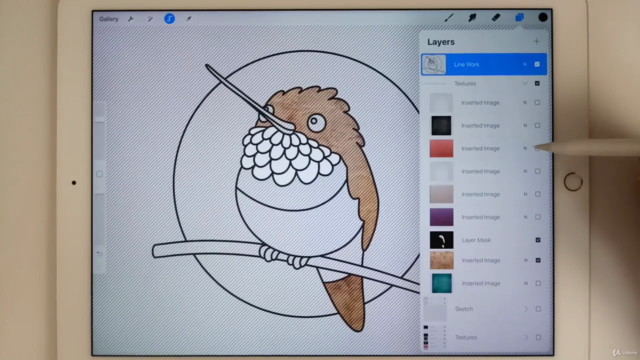
Task: Tap the undo arrow on left sidebar
Action: pos(100,254)
